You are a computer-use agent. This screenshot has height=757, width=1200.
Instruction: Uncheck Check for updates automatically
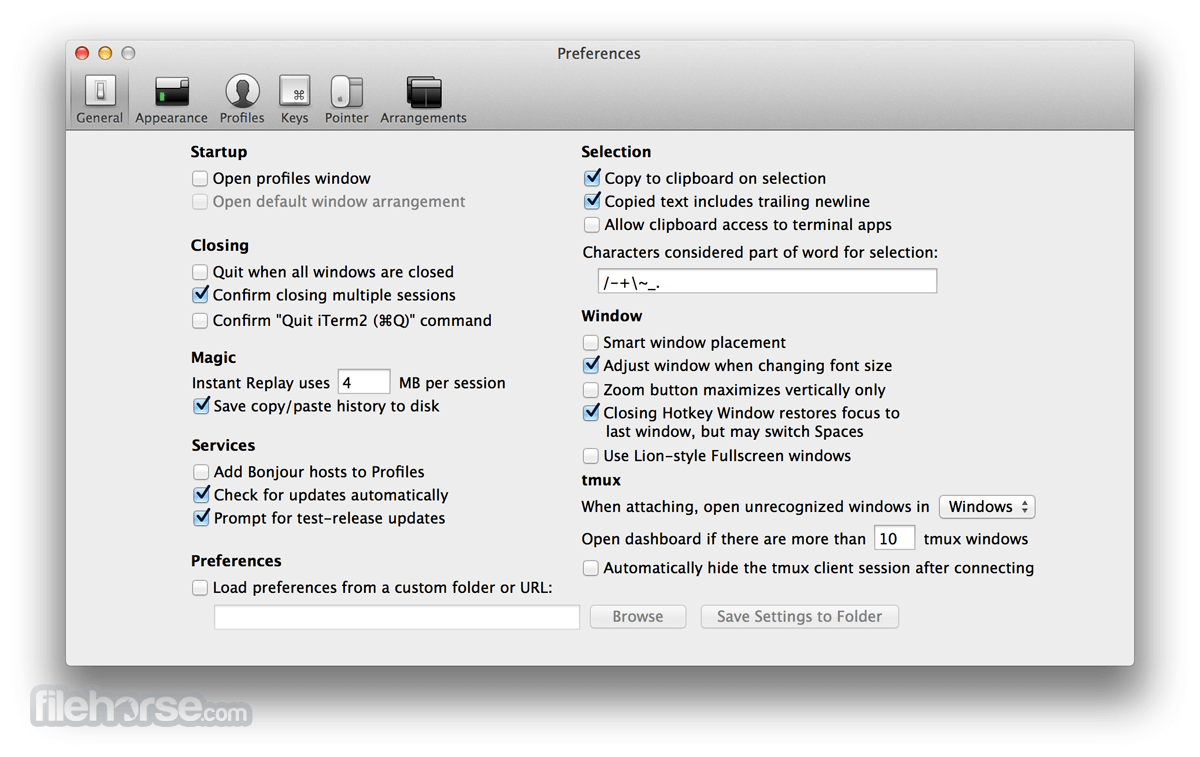(x=201, y=495)
